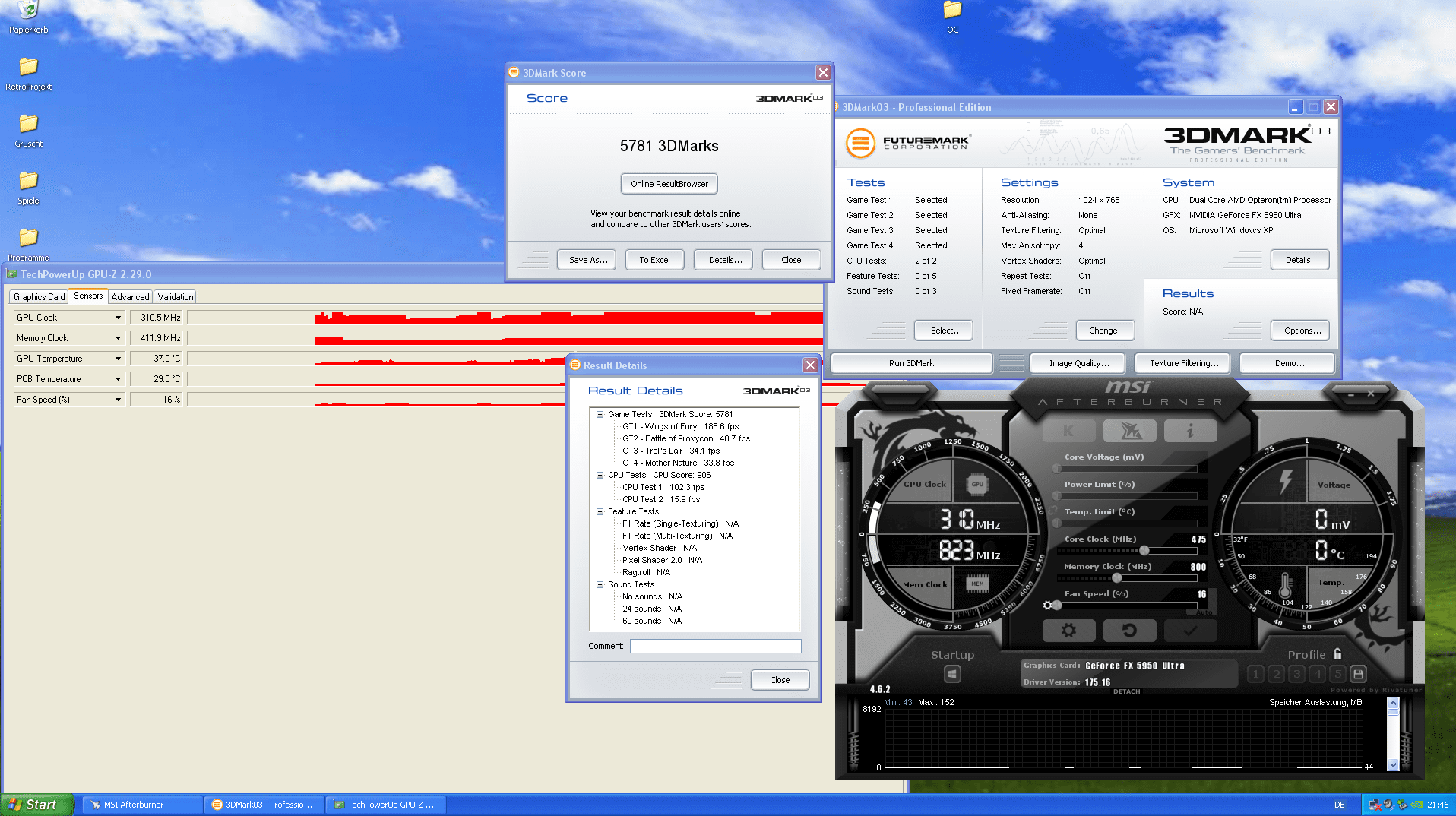Image resolution: width=1456 pixels, height=816 pixels.
Task: Switch to Sensors tab in GPU-Z
Action: click(88, 296)
